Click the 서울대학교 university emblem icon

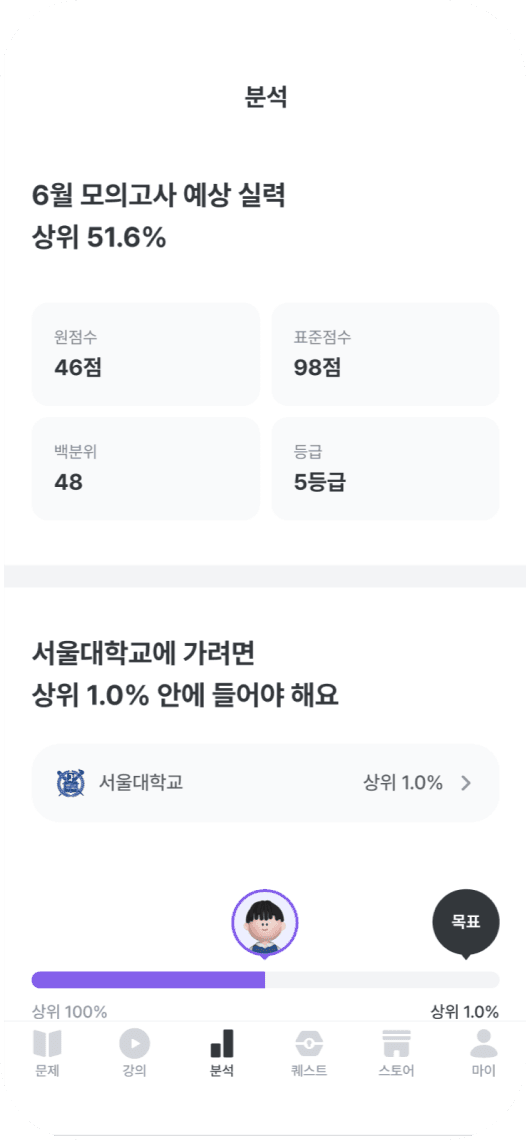pyautogui.click(x=71, y=783)
